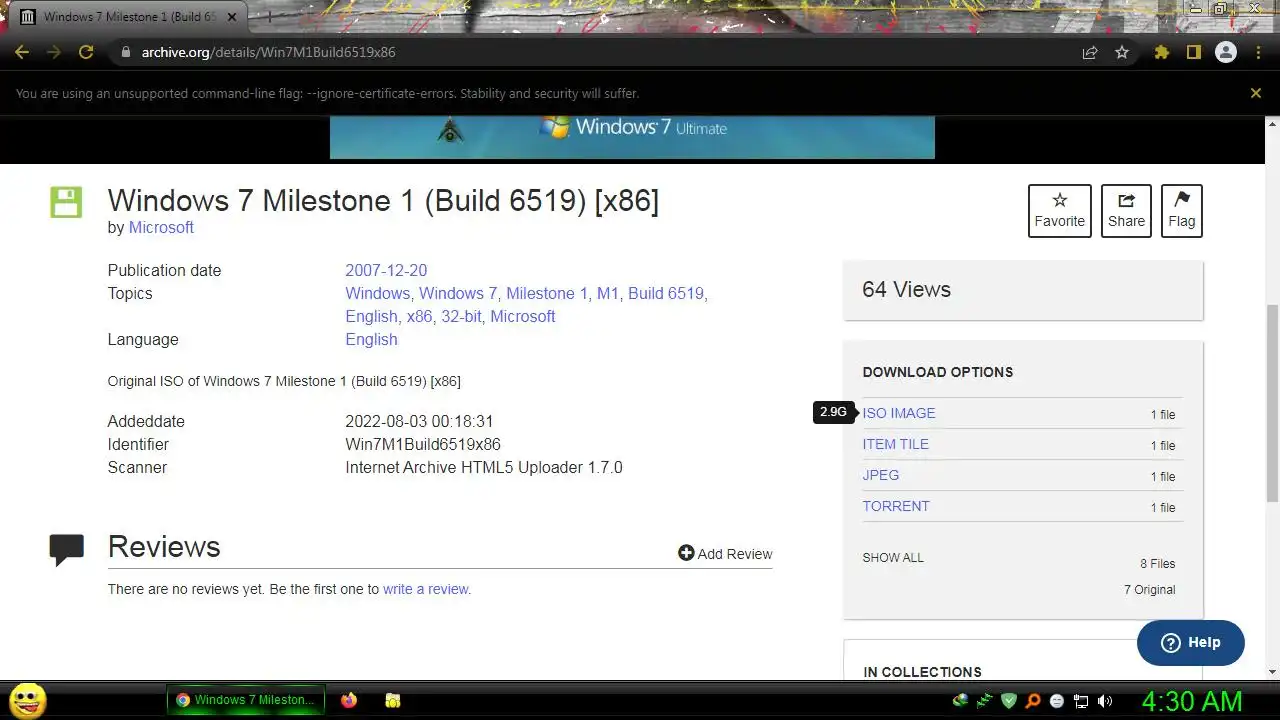Screen dimensions: 1280x720
Task: Open the Help chat button
Action: coord(1190,643)
